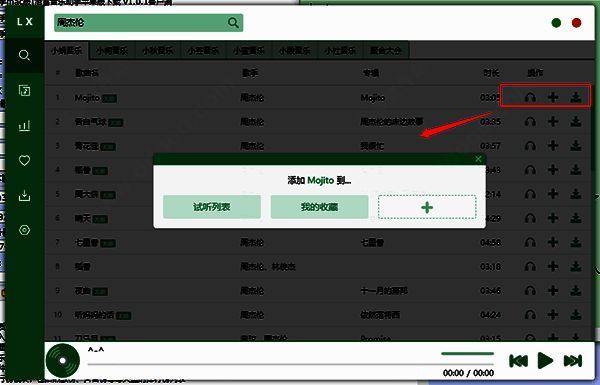This screenshot has width=600, height=385.
Task: Create a new list with dashed plus button
Action: point(427,207)
